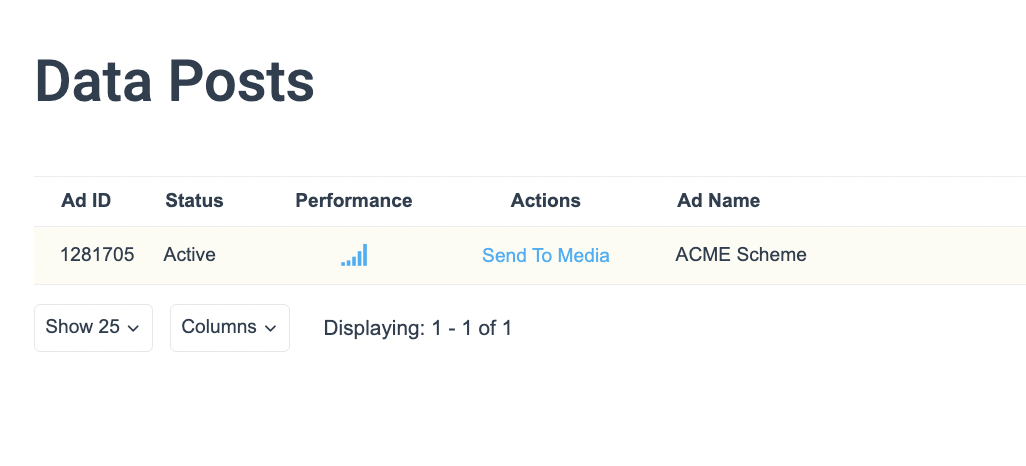Select the ACME Scheme ad name

pyautogui.click(x=741, y=255)
